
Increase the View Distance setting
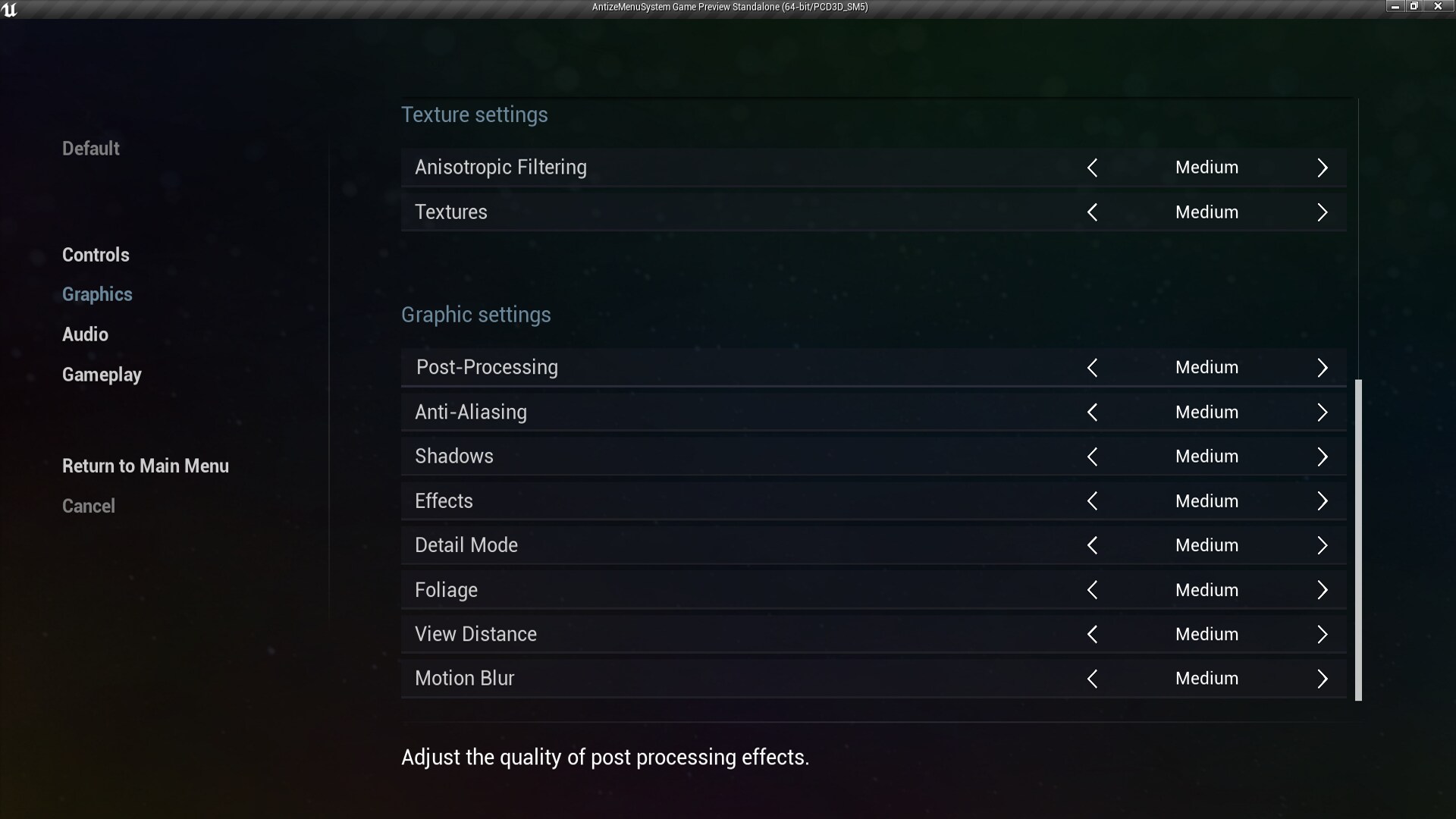pyautogui.click(x=1323, y=634)
